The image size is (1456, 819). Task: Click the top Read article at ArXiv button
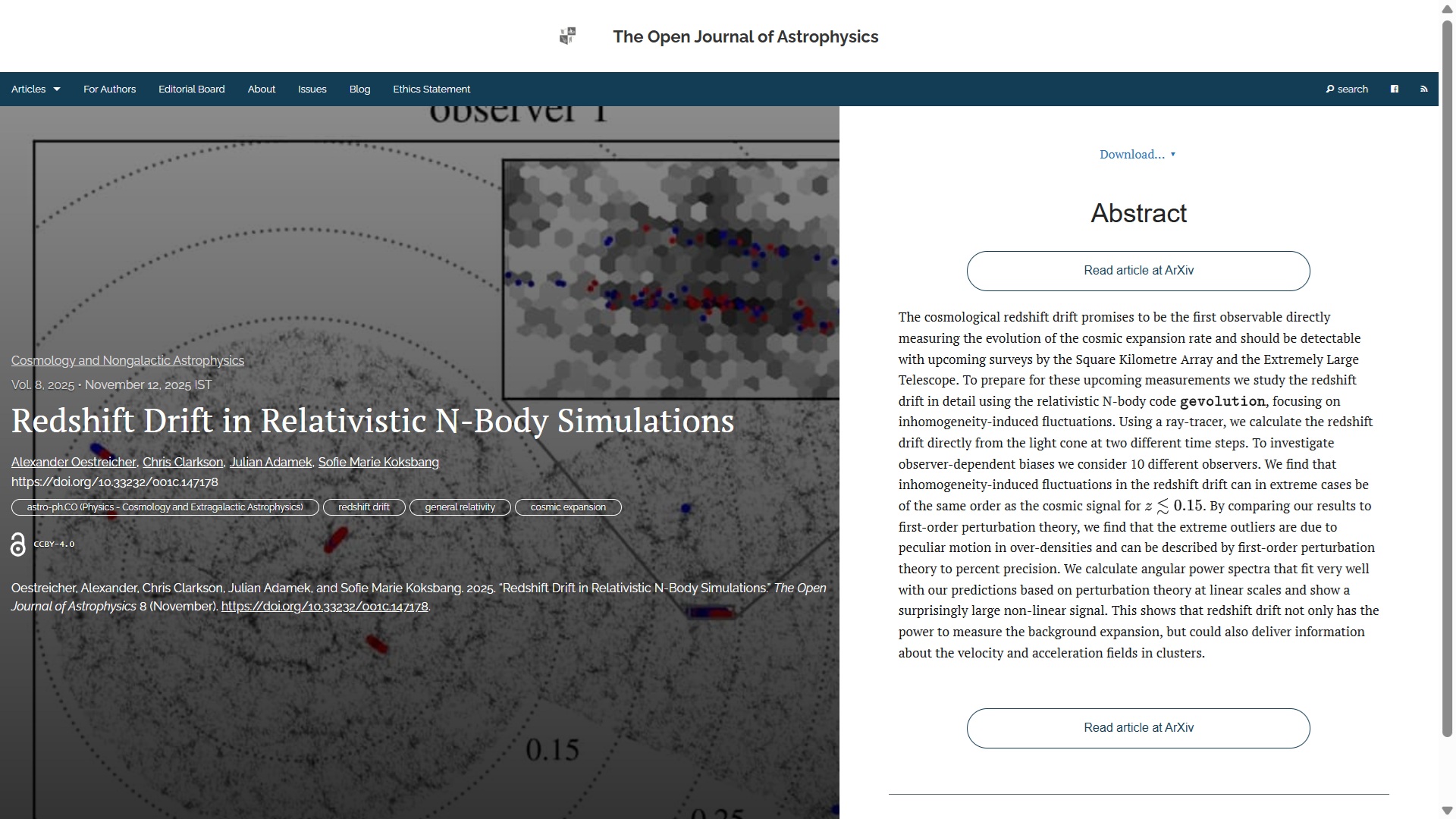(1137, 271)
